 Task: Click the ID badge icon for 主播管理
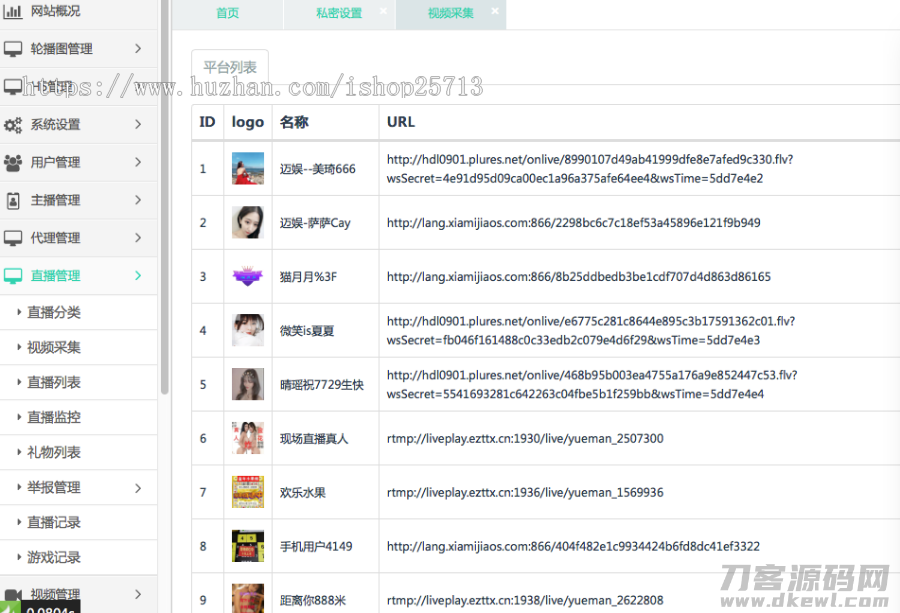coord(13,200)
